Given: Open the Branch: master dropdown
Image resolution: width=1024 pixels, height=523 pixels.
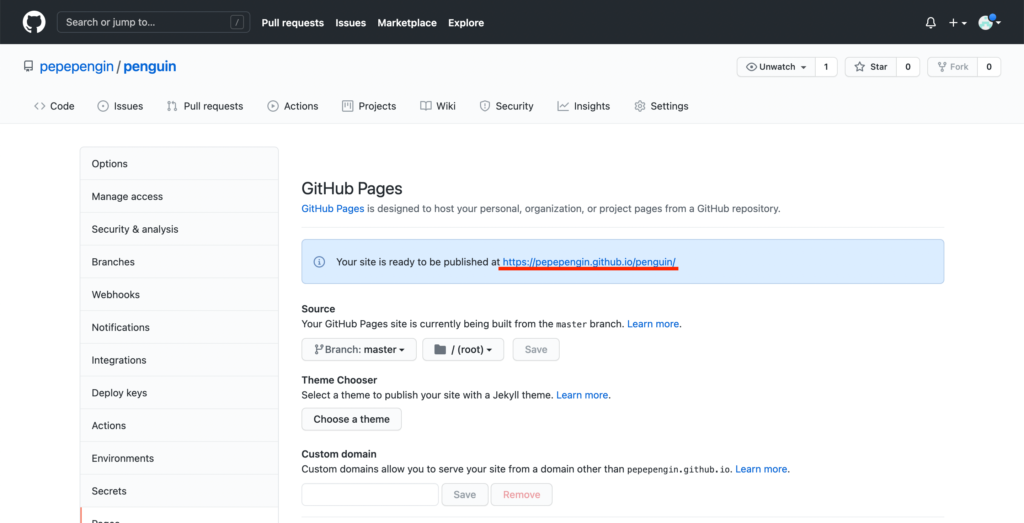Looking at the screenshot, I should [x=359, y=349].
